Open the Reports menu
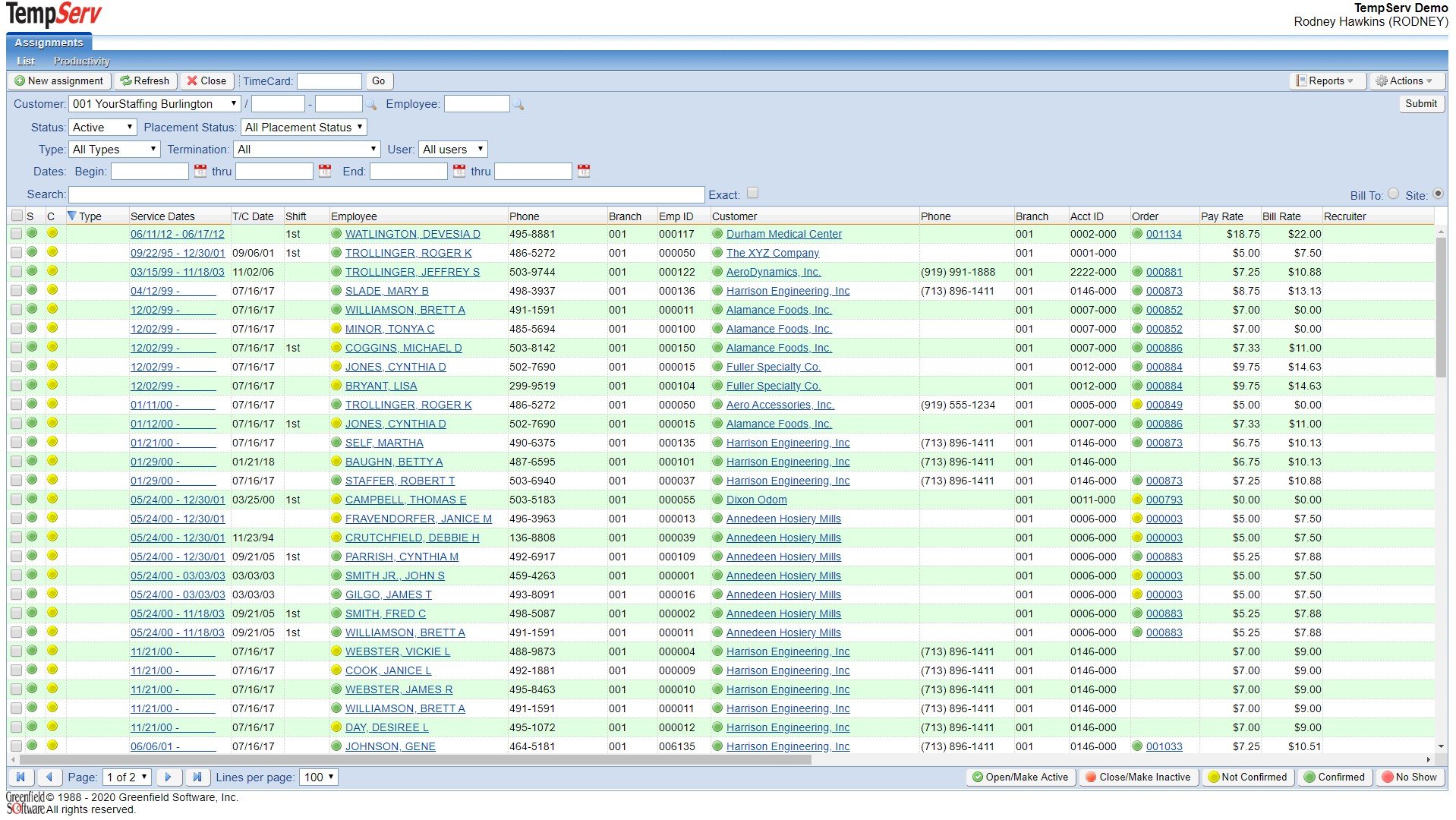Screen dimensions: 1456x820 (x=1327, y=81)
